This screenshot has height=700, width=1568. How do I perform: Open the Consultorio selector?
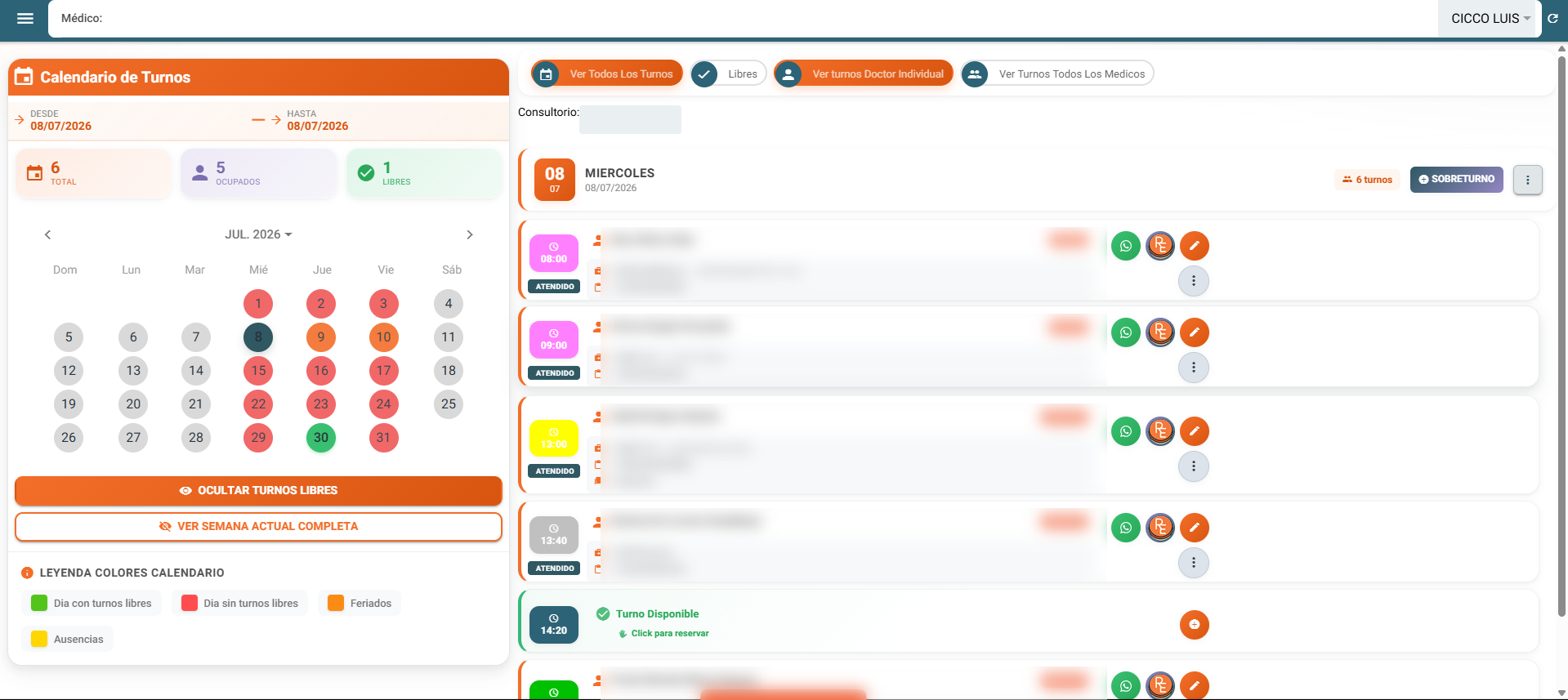pyautogui.click(x=630, y=119)
